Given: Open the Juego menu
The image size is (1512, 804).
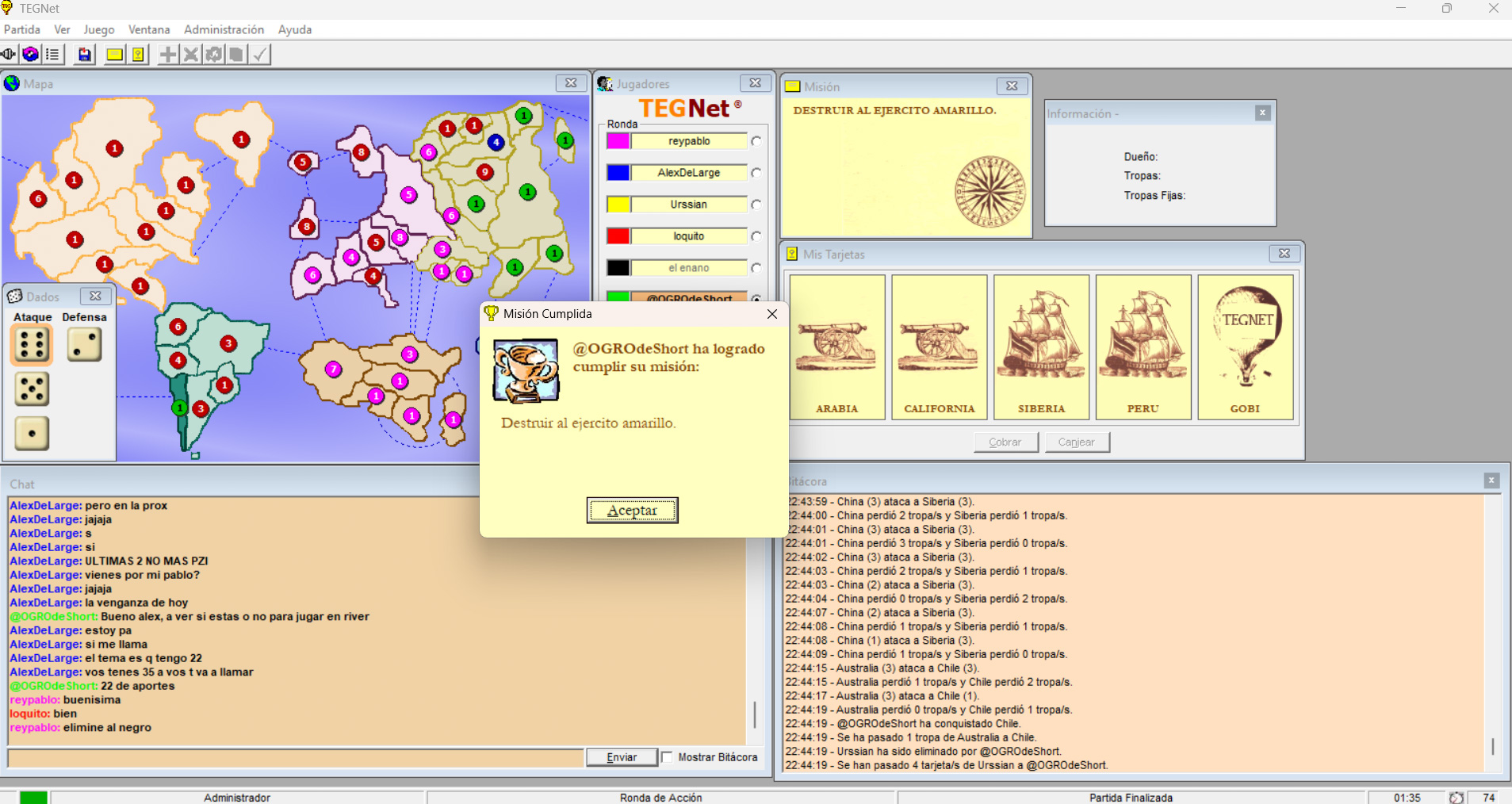Looking at the screenshot, I should click(99, 29).
